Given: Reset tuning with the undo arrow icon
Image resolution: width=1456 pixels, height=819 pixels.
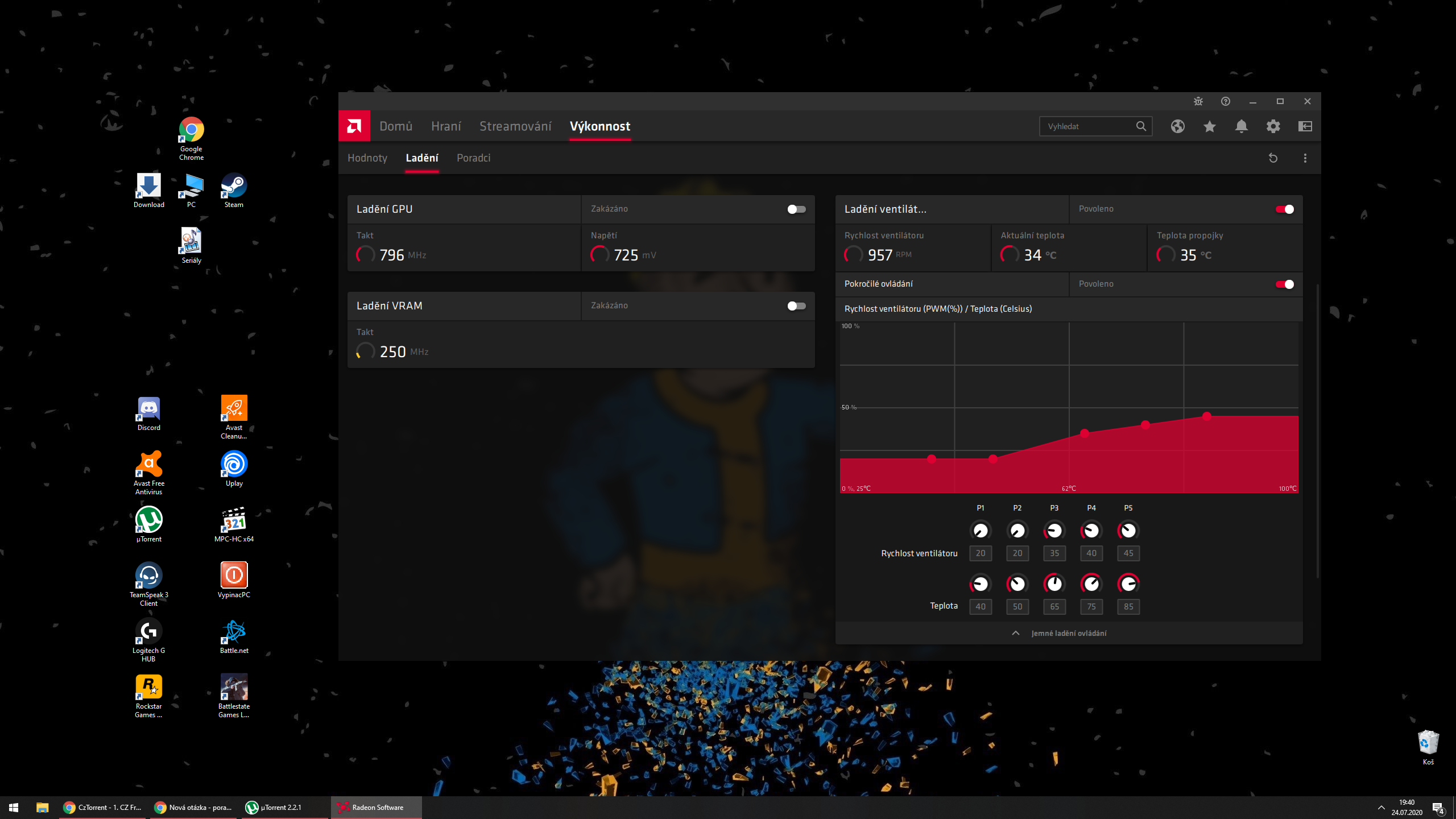Looking at the screenshot, I should (1273, 158).
